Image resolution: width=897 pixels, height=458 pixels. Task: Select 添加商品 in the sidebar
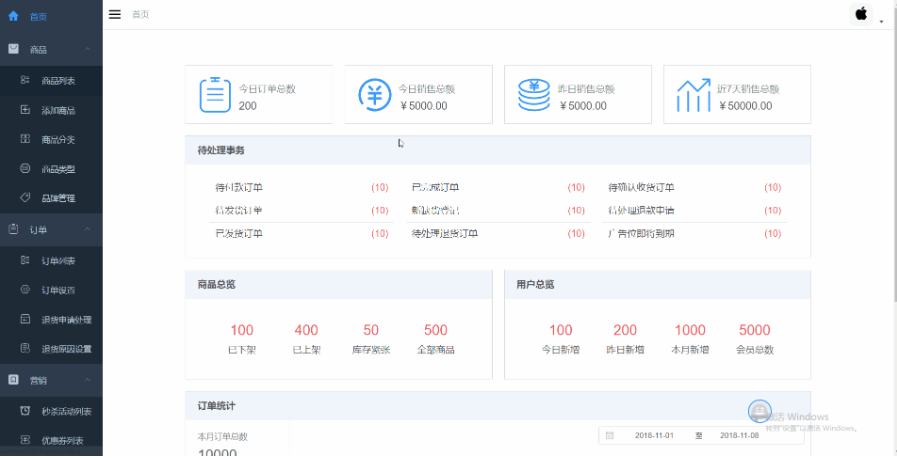click(58, 110)
